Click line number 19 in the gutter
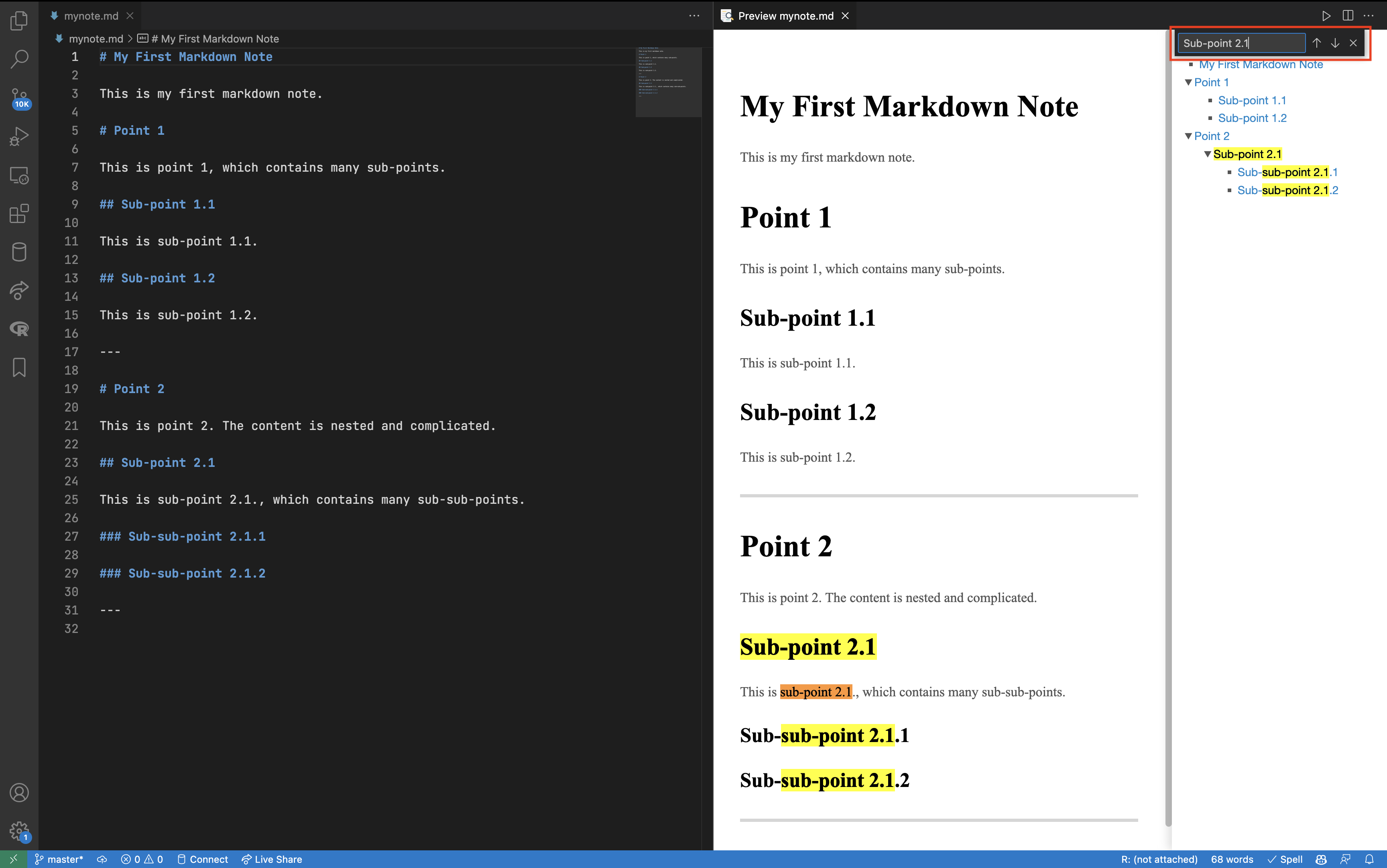 pos(71,389)
